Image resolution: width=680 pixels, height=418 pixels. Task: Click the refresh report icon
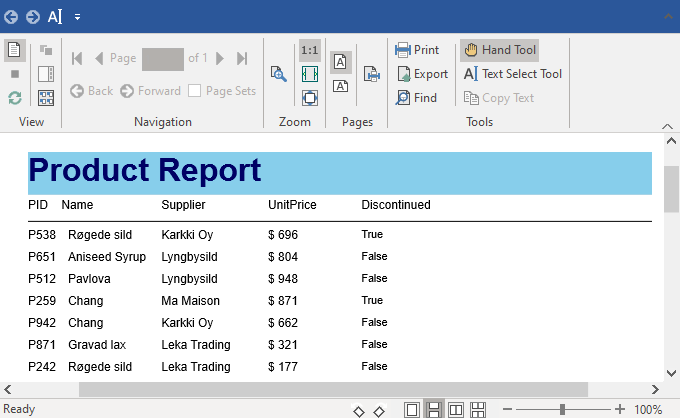tap(15, 98)
